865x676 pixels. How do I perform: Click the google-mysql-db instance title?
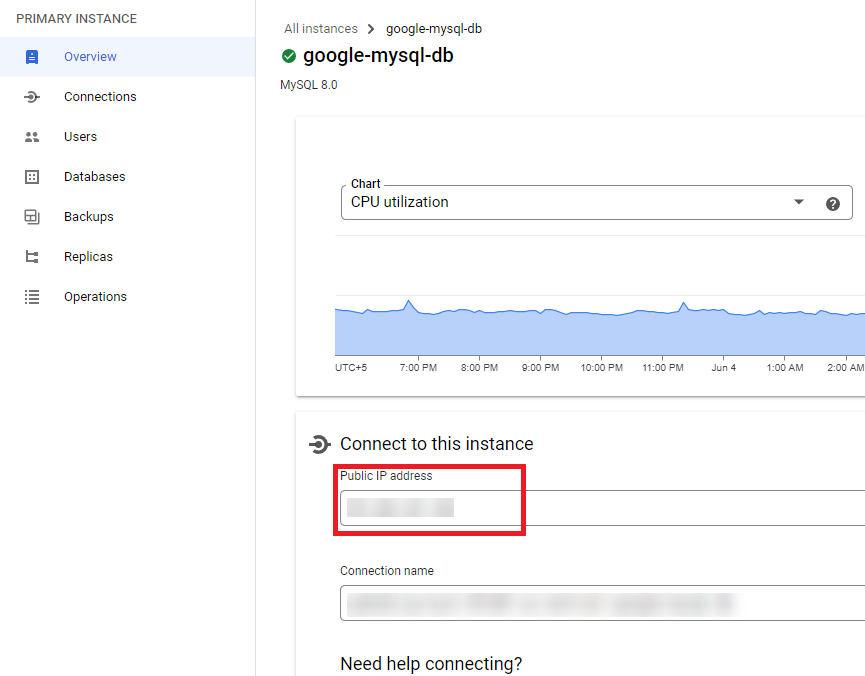pyautogui.click(x=378, y=56)
